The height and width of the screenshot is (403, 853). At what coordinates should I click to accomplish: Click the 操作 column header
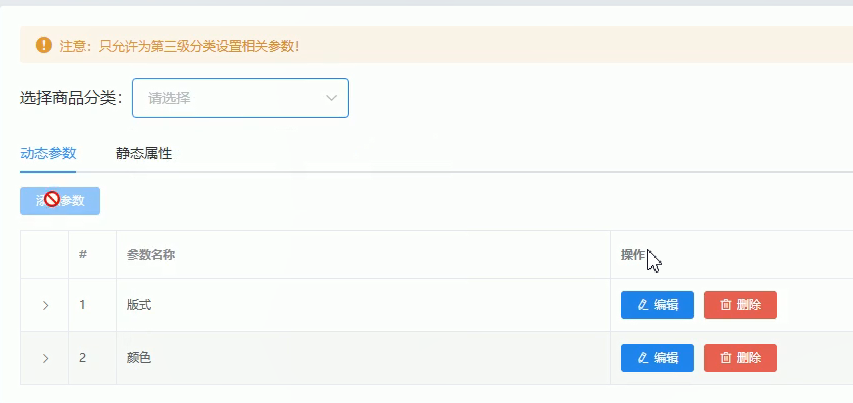(633, 255)
